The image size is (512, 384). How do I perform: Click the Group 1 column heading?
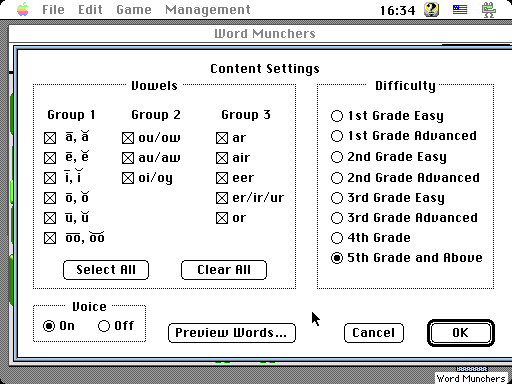[x=71, y=115]
